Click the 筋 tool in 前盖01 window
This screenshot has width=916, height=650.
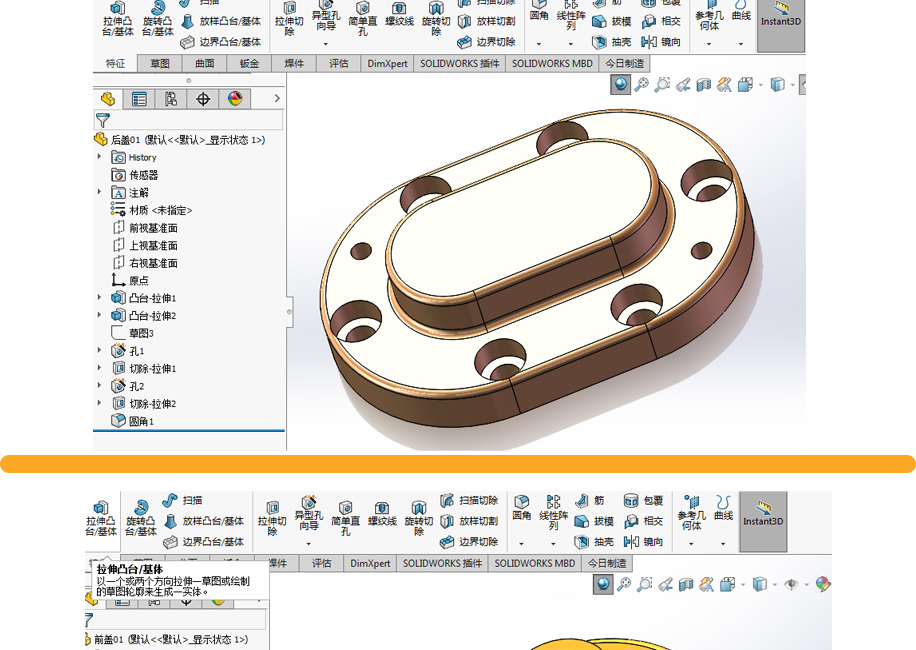pyautogui.click(x=589, y=500)
